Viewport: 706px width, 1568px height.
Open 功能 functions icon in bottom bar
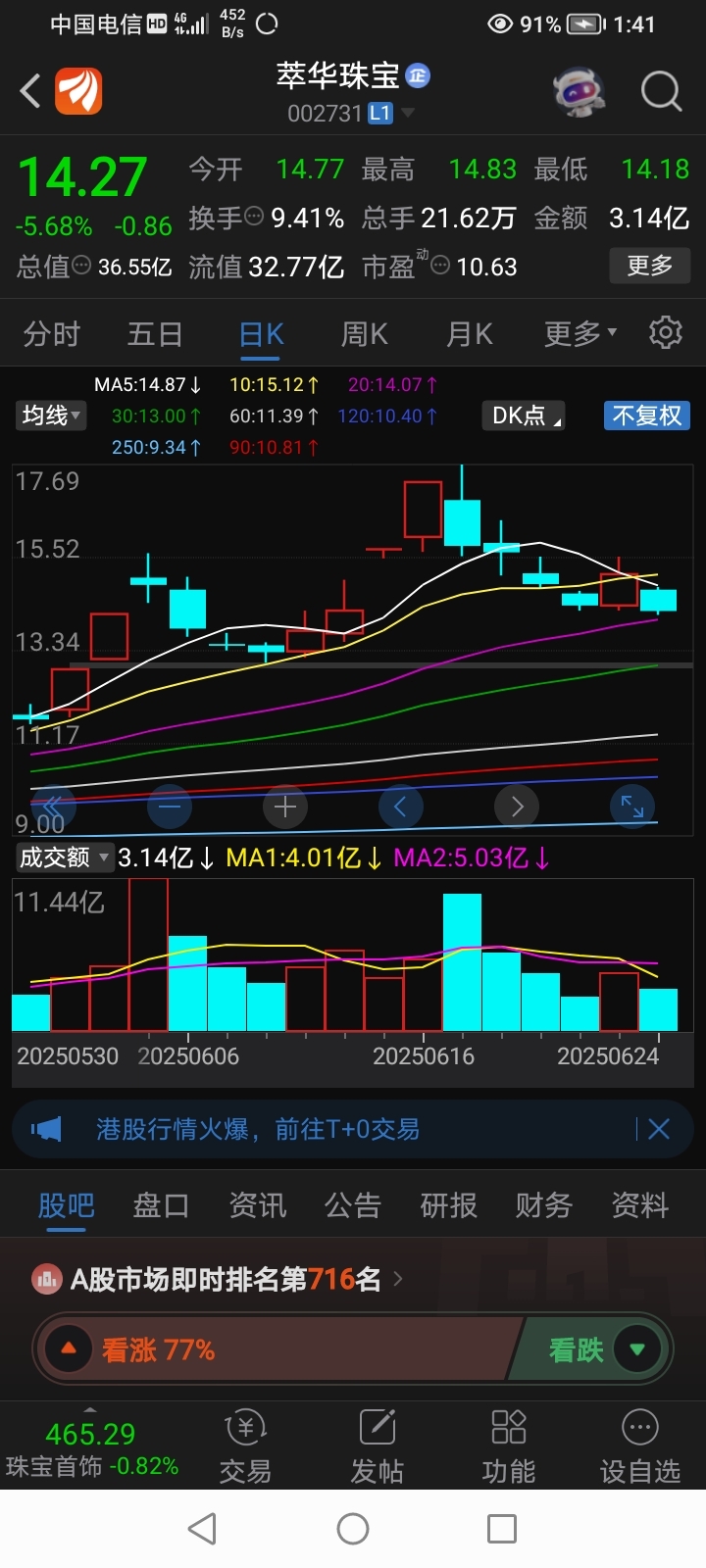[x=509, y=1447]
